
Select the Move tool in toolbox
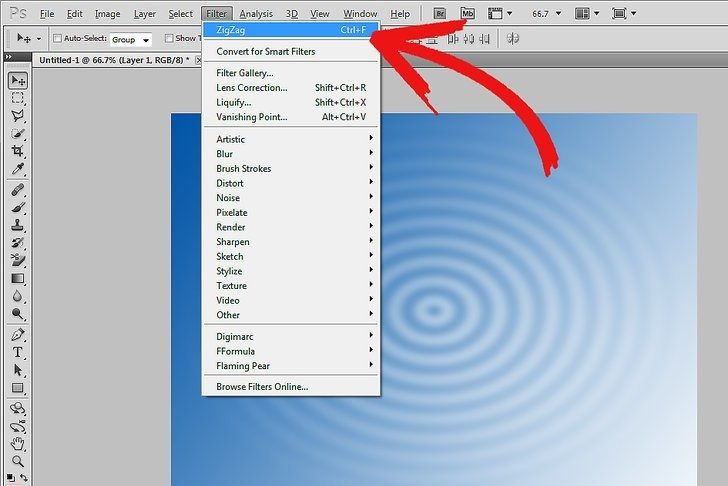click(x=18, y=81)
